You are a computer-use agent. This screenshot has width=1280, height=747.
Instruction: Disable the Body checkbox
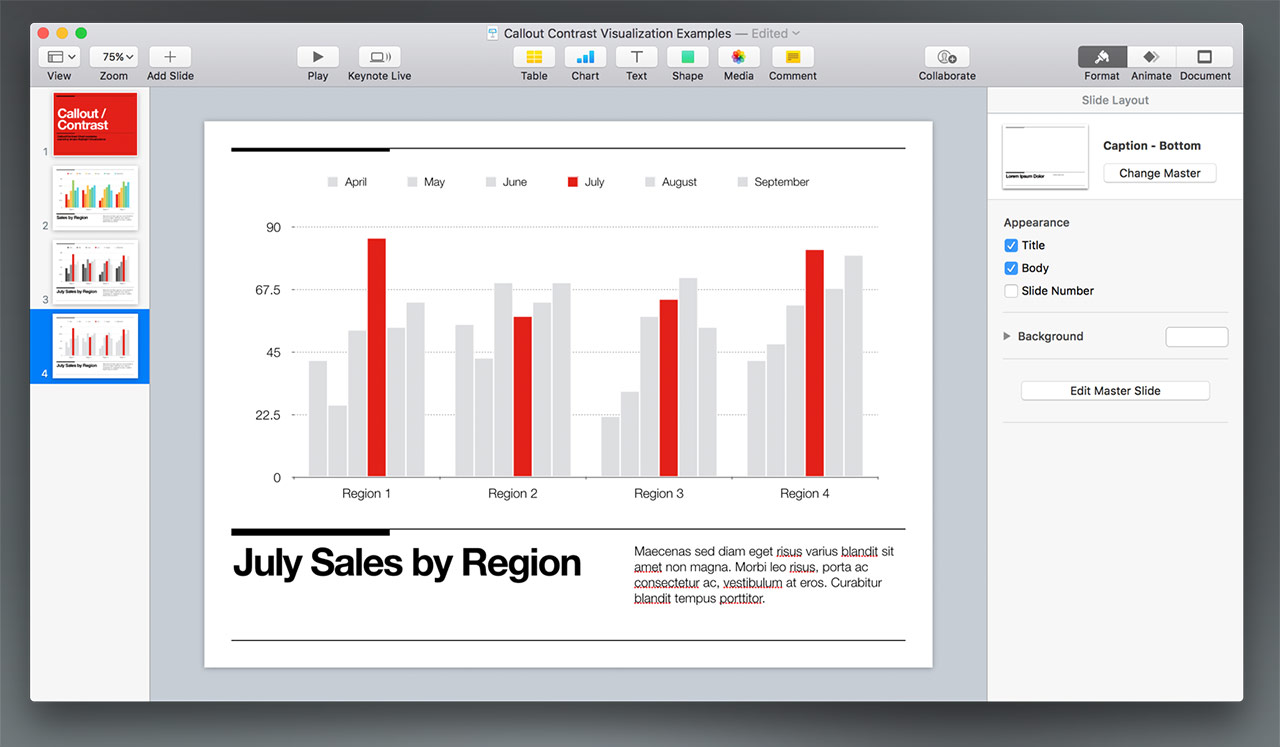tap(1011, 268)
